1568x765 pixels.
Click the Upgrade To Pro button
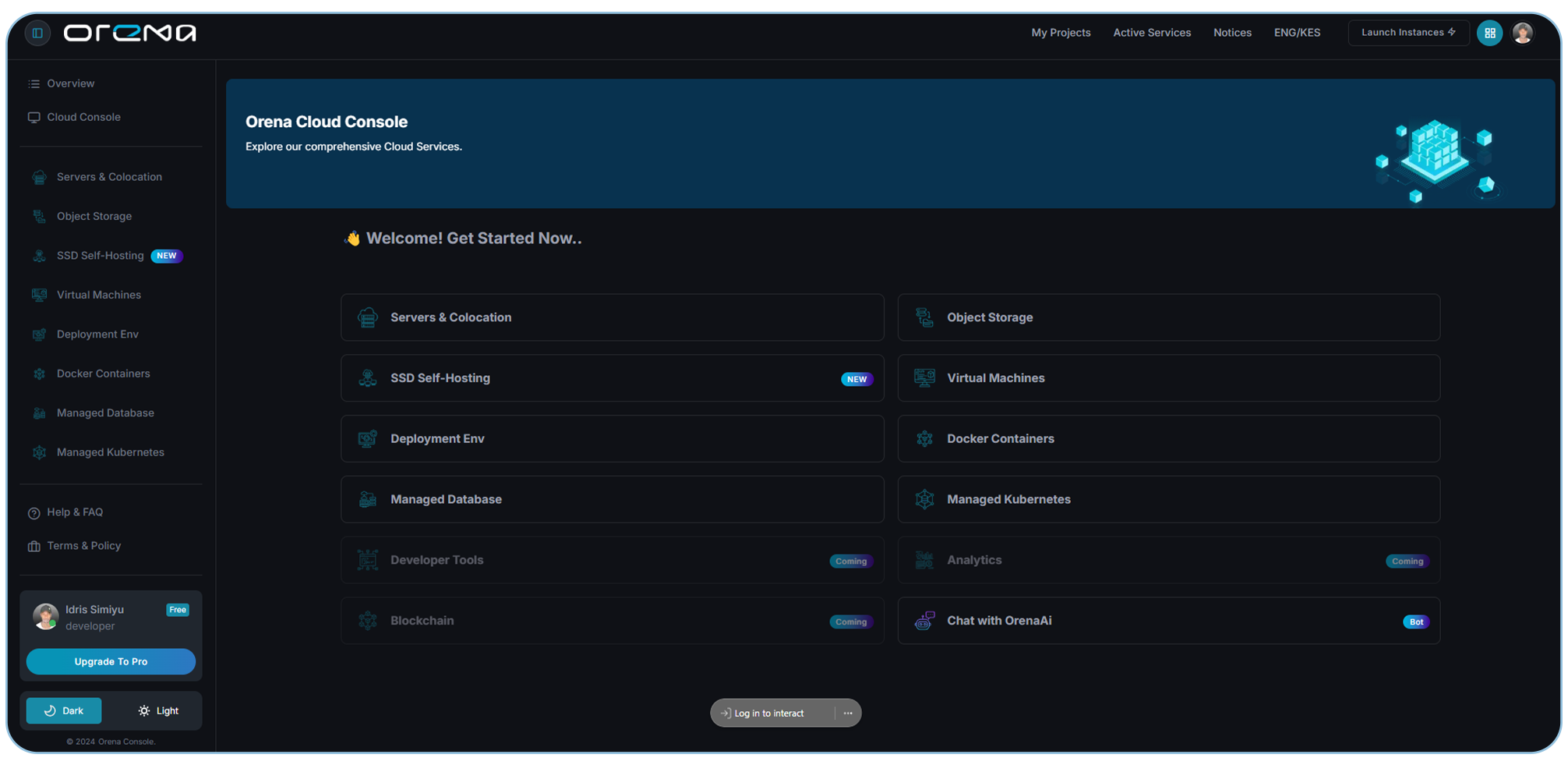click(111, 661)
